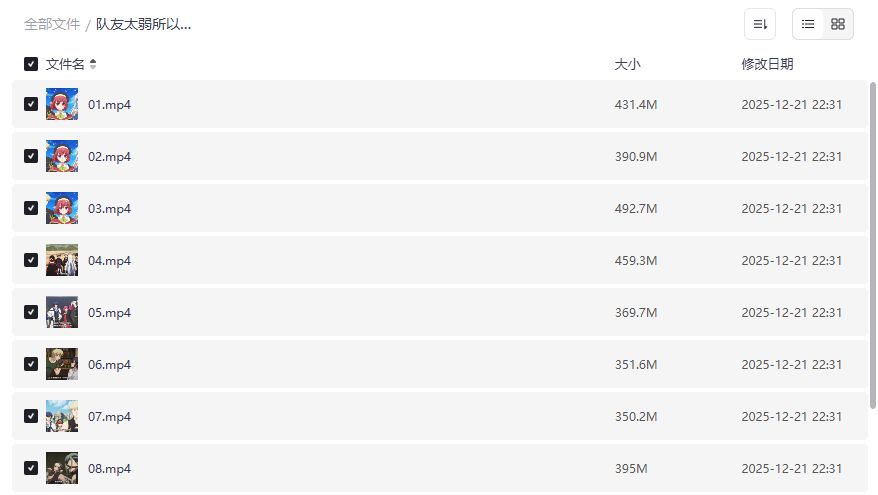Screen dimensions: 878x495
Task: Click the 大小 column header
Action: pyautogui.click(x=627, y=64)
